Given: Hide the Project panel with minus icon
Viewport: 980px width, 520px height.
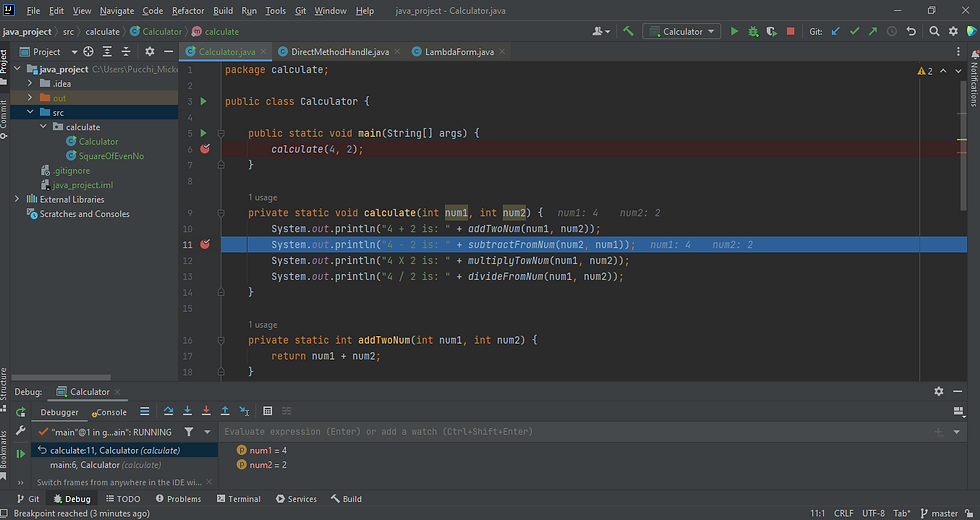Looking at the screenshot, I should click(168, 51).
